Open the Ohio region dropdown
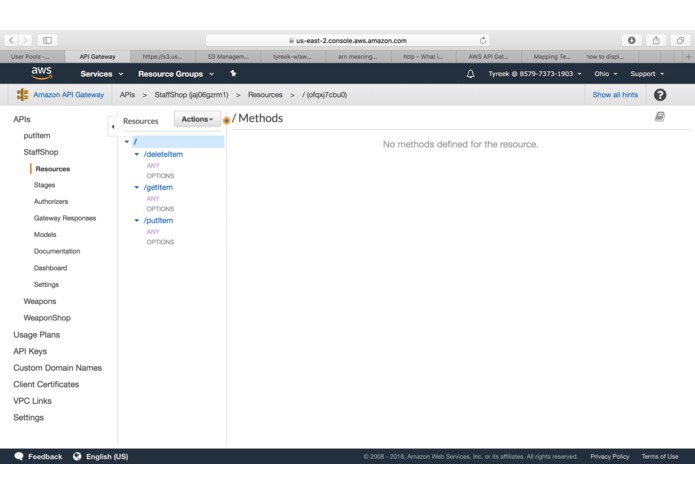 [605, 74]
